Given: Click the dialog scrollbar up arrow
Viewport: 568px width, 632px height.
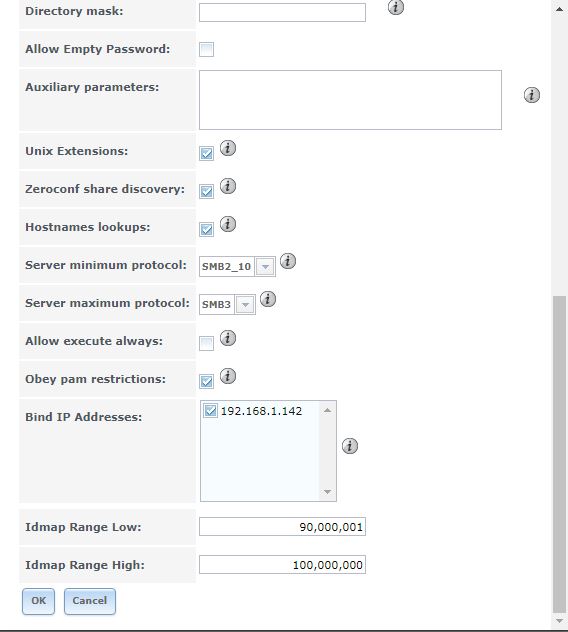Looking at the screenshot, I should pyautogui.click(x=559, y=9).
